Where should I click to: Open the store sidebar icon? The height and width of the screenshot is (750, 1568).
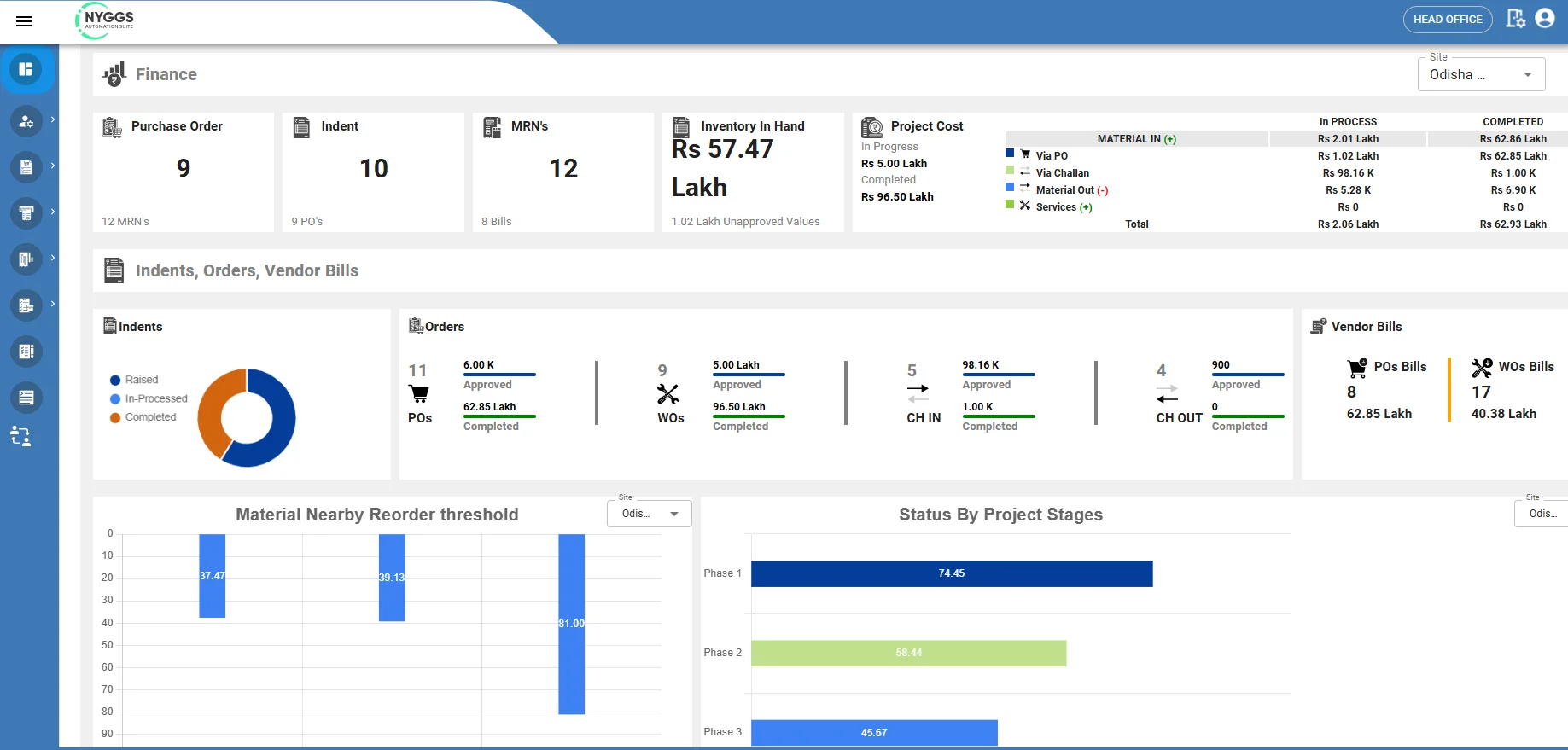(x=26, y=213)
